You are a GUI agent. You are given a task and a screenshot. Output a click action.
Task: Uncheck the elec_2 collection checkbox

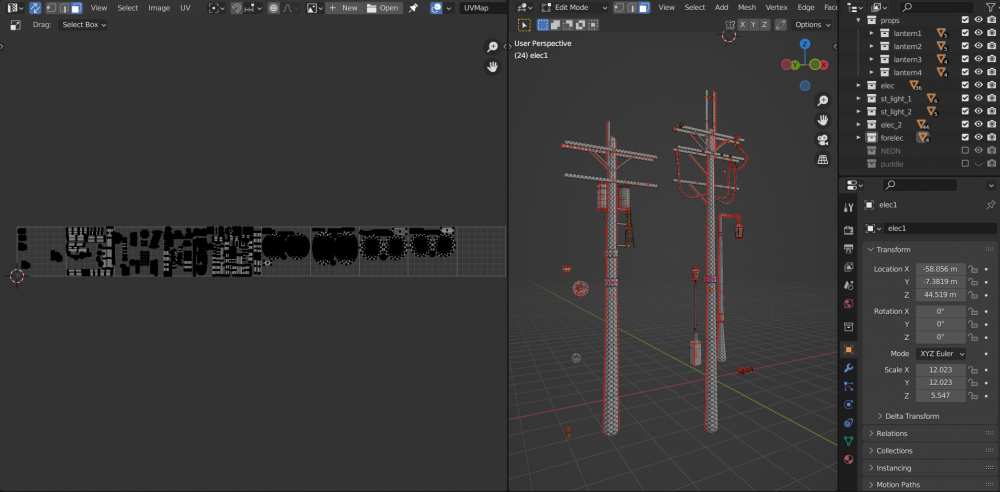pyautogui.click(x=964, y=125)
